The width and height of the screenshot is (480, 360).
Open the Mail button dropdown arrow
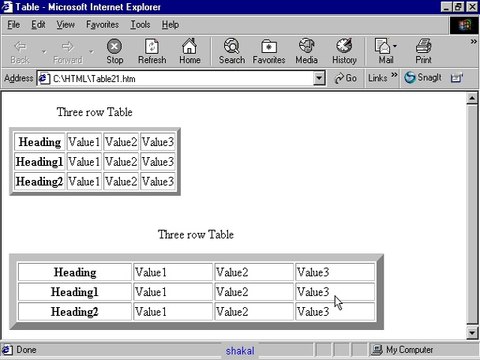395,46
